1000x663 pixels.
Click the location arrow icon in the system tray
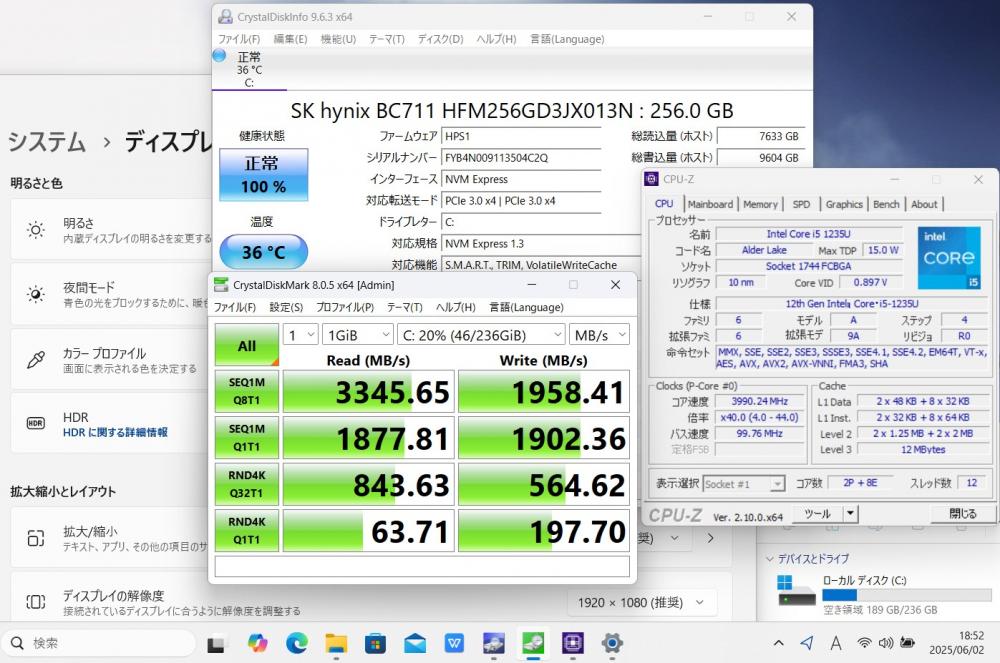click(x=807, y=643)
